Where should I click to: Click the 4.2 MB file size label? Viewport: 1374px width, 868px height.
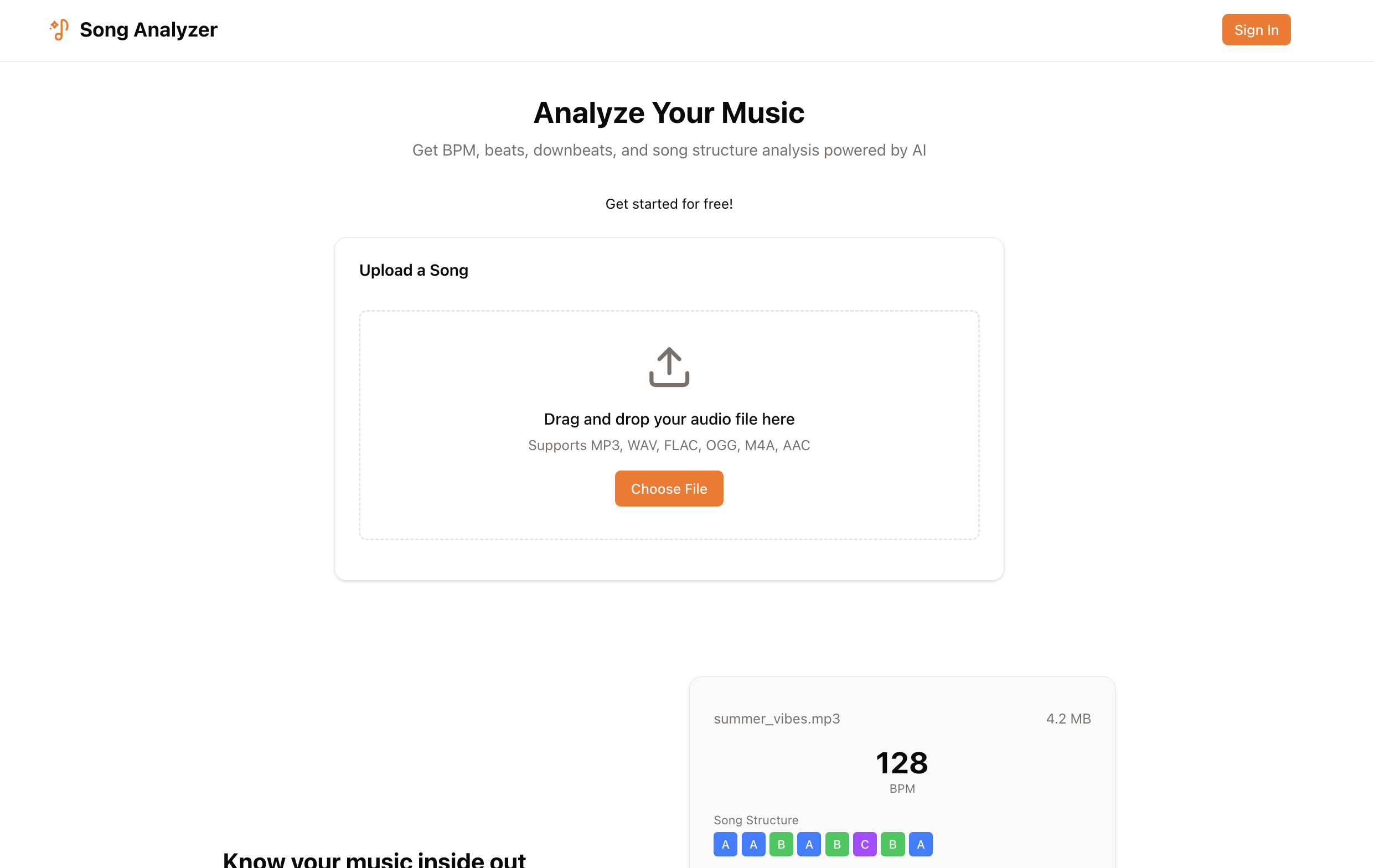(x=1068, y=719)
